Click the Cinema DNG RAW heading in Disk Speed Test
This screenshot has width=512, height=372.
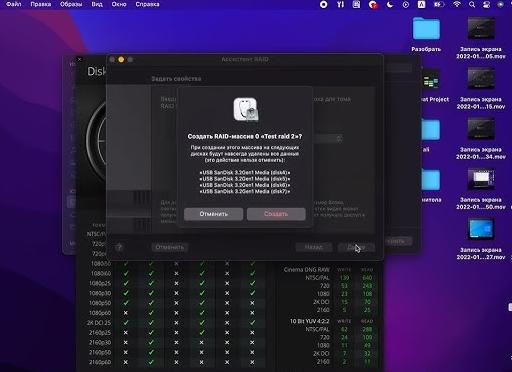click(307, 269)
